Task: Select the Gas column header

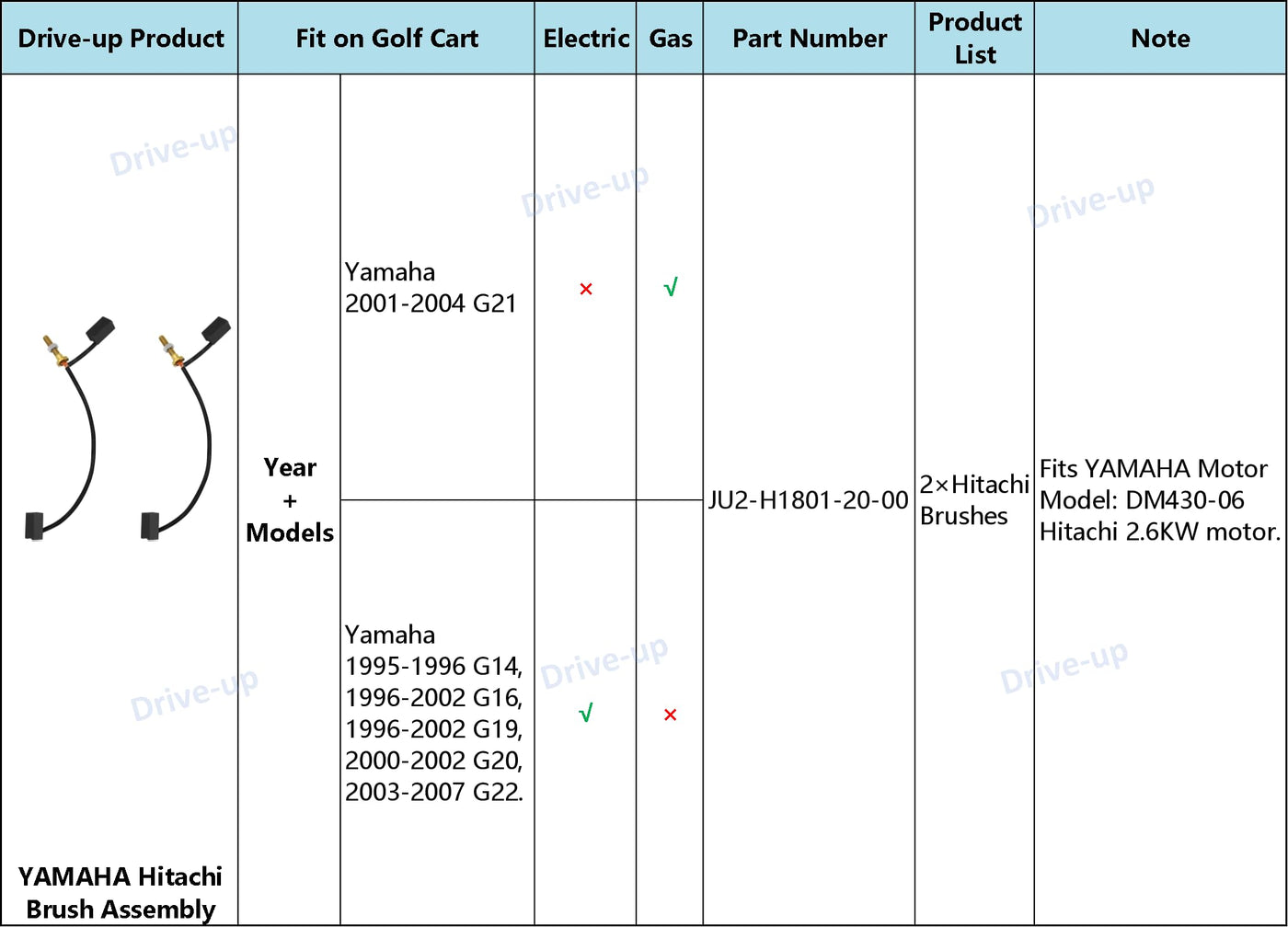Action: tap(671, 39)
